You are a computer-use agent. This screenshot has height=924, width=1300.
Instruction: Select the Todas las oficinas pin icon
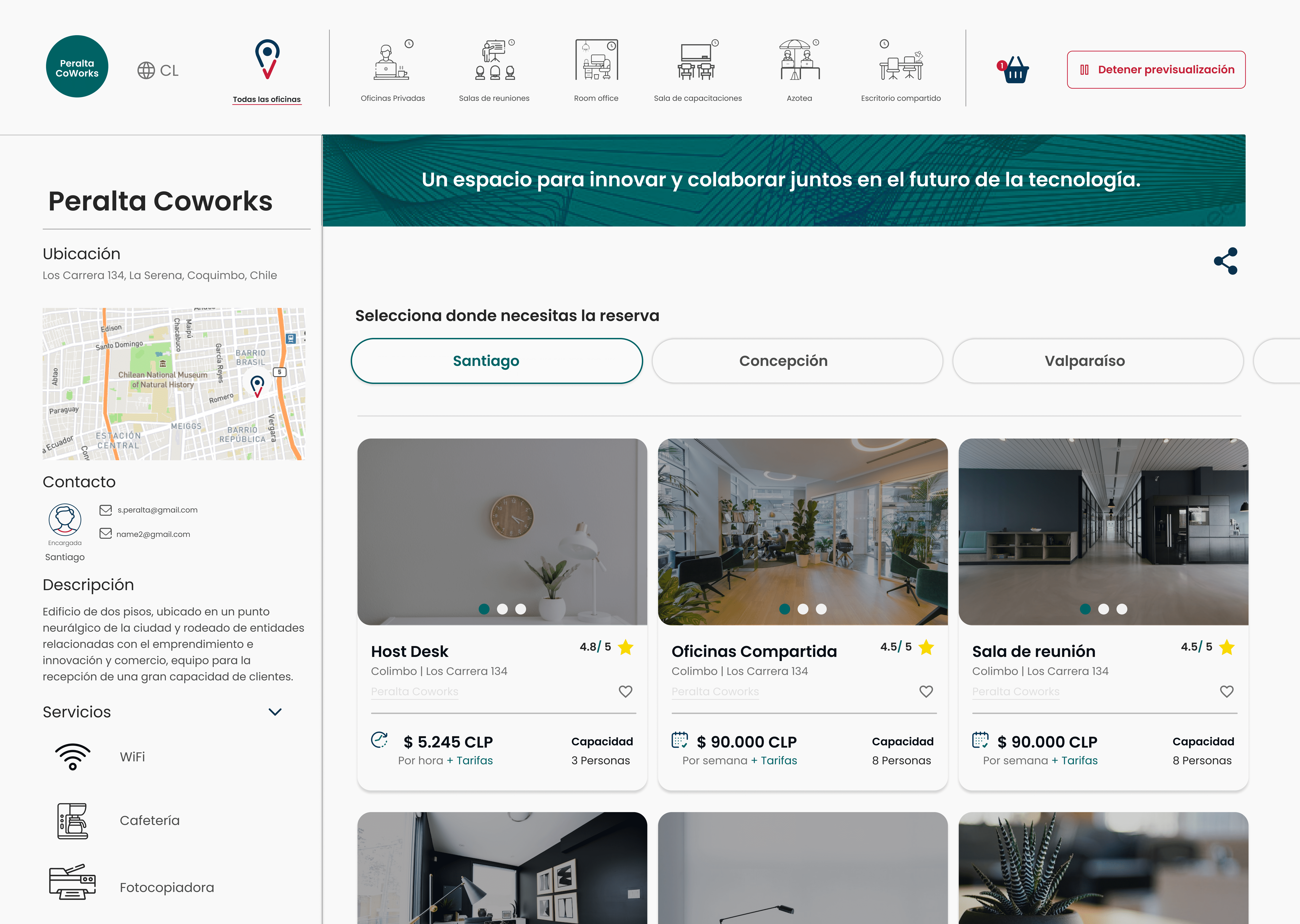[267, 59]
